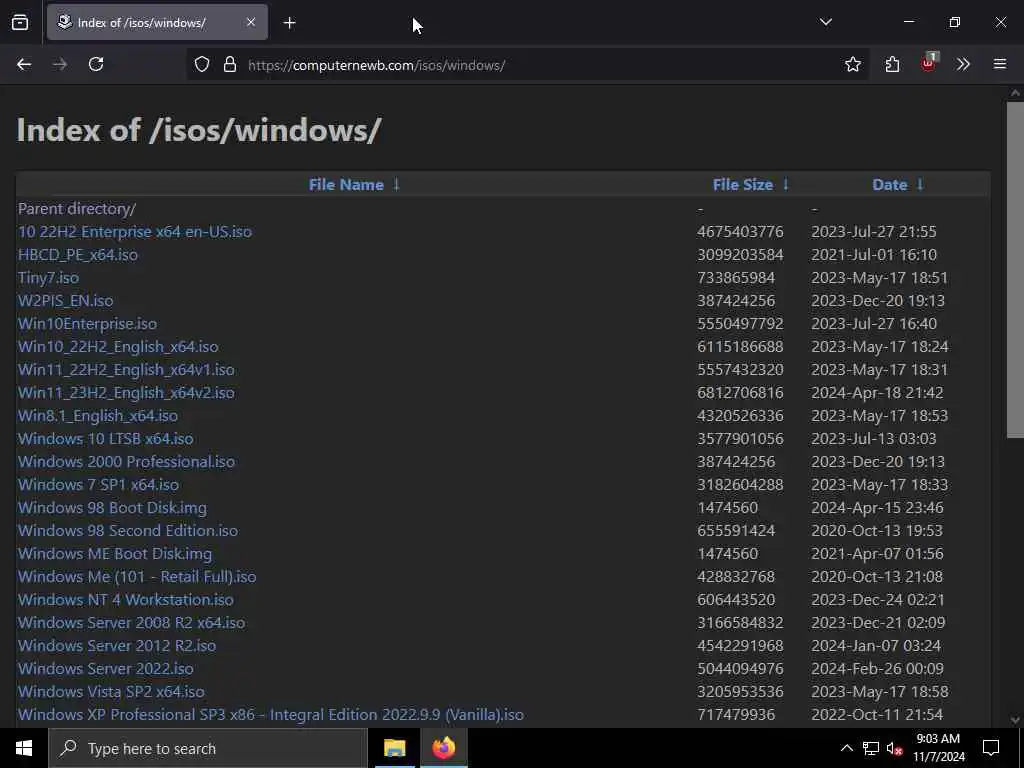
Task: Click the Firefox taskbar icon
Action: tap(443, 748)
